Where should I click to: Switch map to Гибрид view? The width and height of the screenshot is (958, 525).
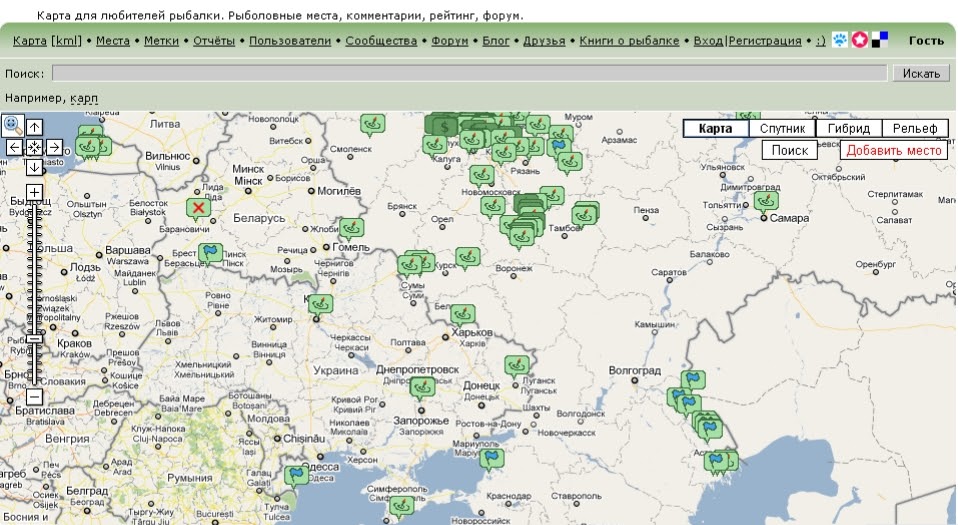click(x=849, y=128)
